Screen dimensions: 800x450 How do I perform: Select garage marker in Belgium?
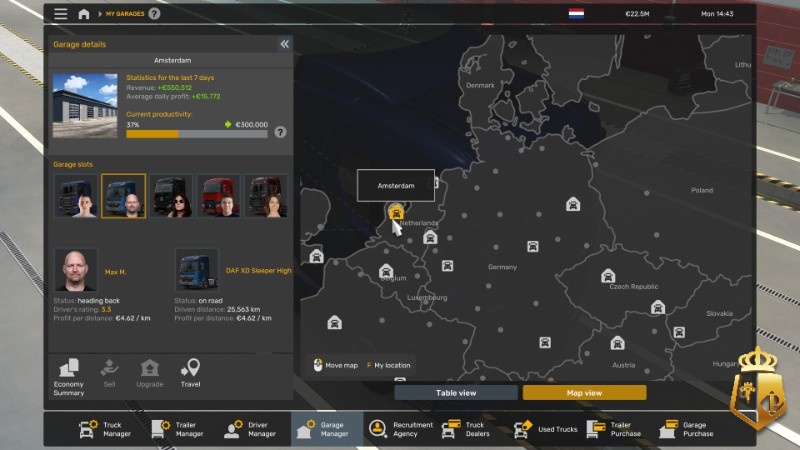386,271
